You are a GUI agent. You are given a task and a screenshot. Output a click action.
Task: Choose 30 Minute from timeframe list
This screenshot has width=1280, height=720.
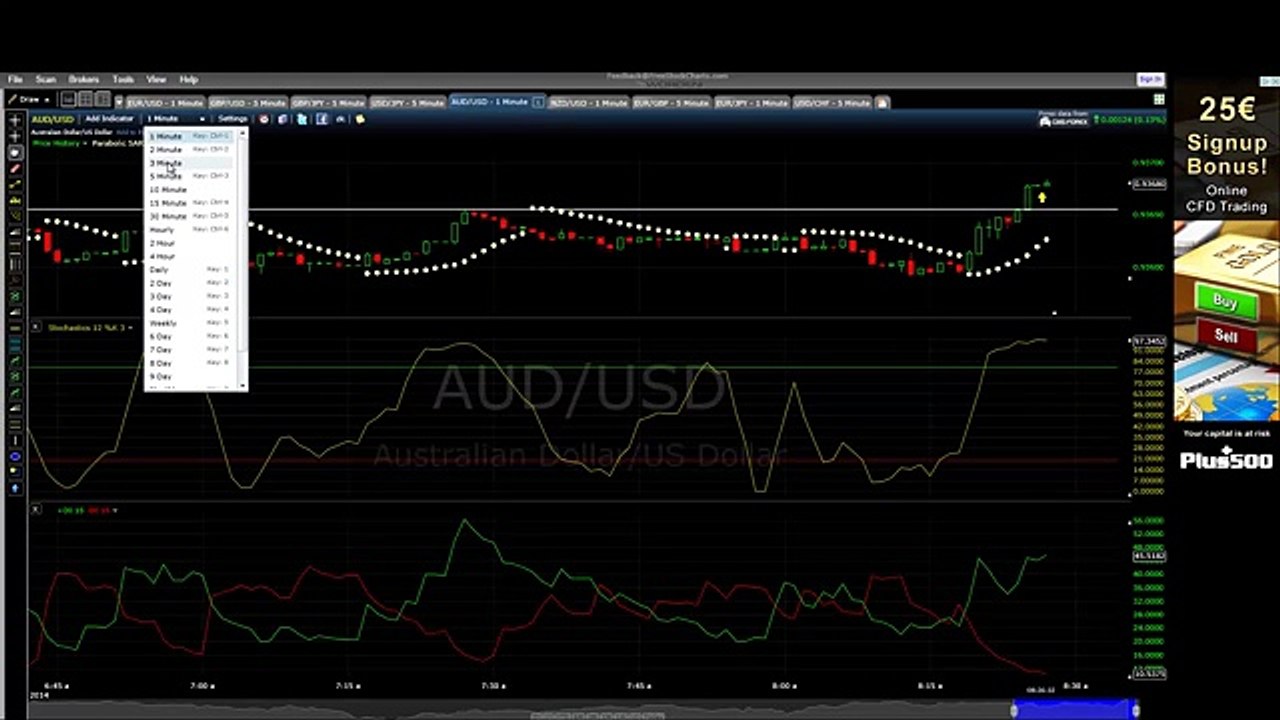pyautogui.click(x=190, y=216)
